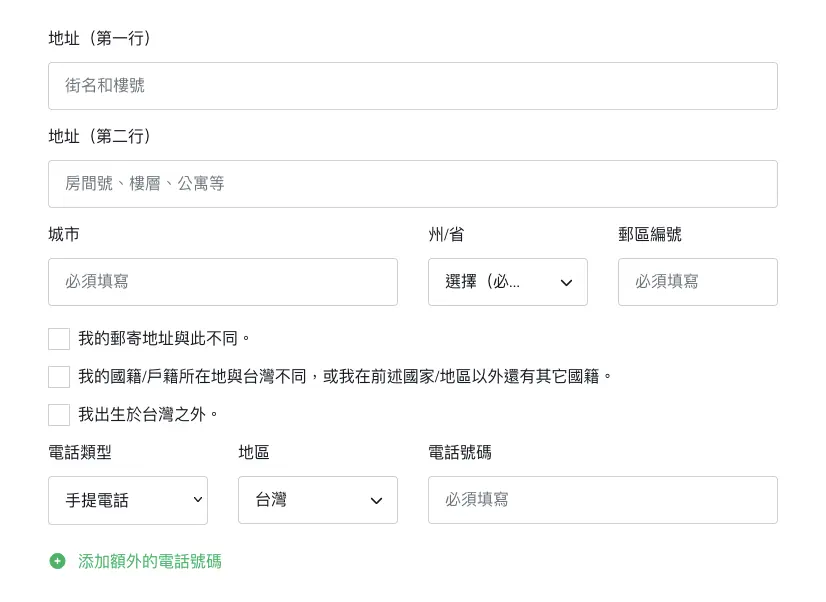Screen dimensions: 826x602
Task: Click the 郵區編號 label text
Action: 649,234
